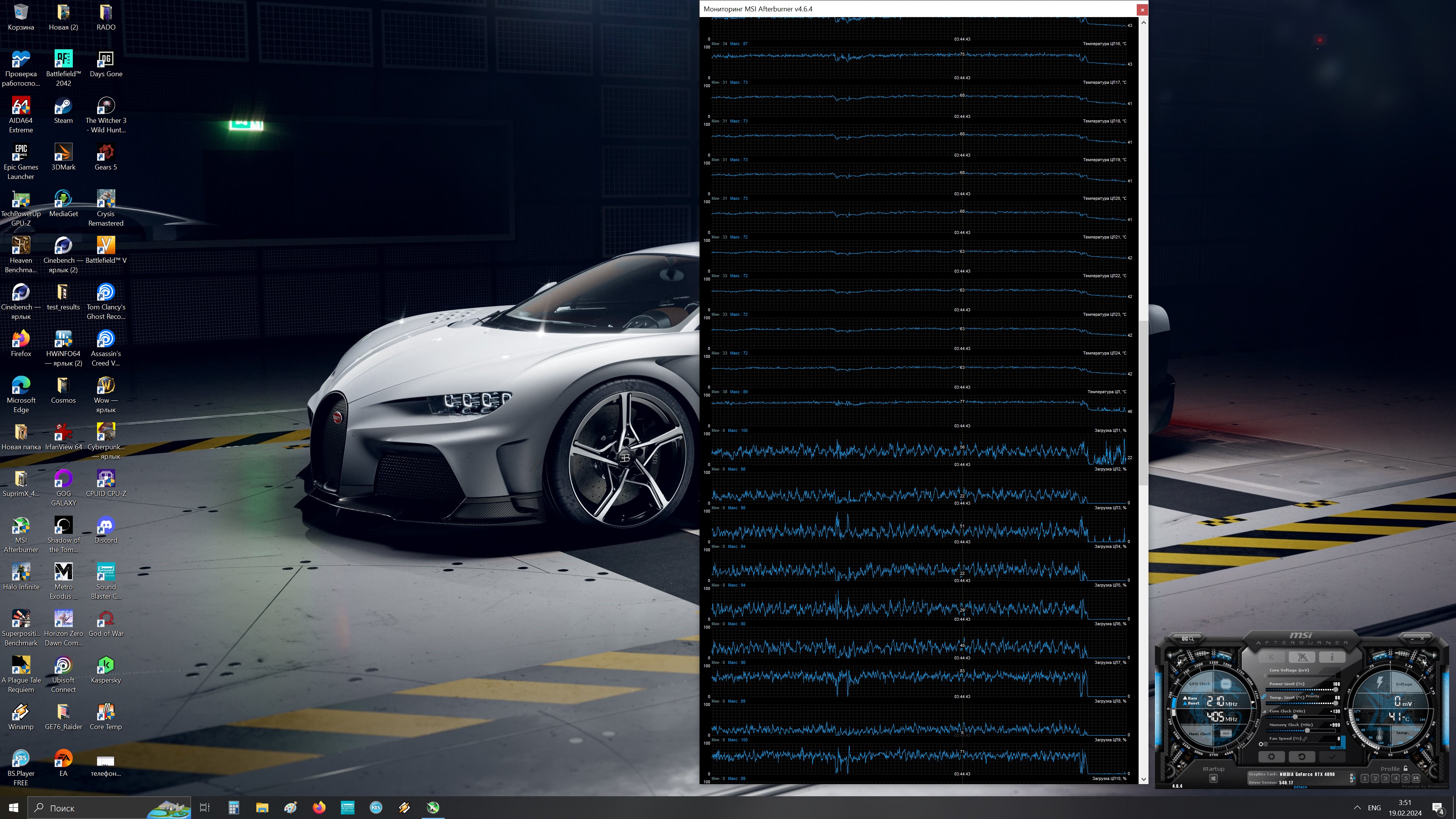Select profile slot 1

(x=1365, y=778)
